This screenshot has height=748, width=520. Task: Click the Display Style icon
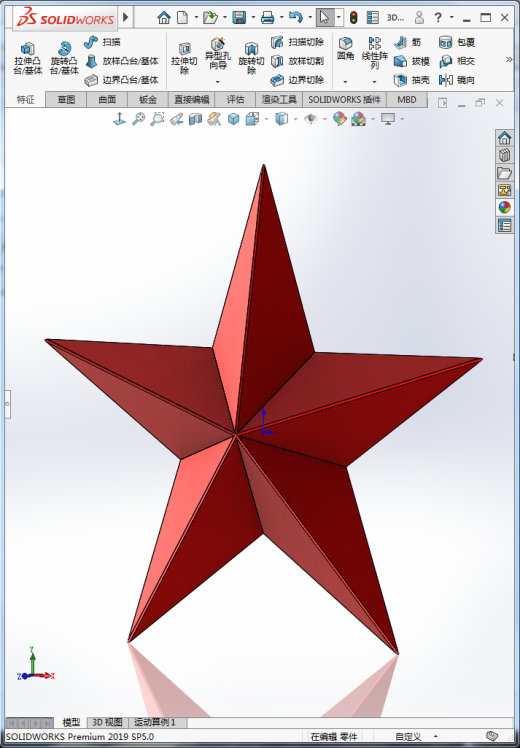[282, 118]
